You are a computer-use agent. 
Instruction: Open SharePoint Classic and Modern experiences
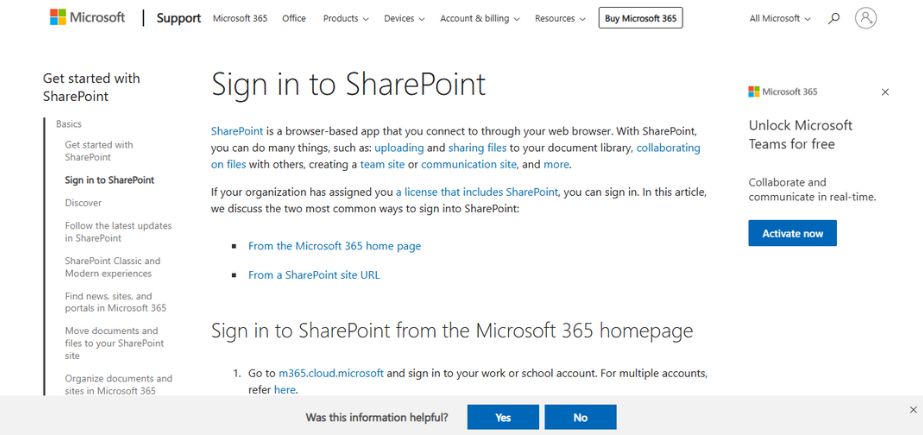pyautogui.click(x=112, y=267)
